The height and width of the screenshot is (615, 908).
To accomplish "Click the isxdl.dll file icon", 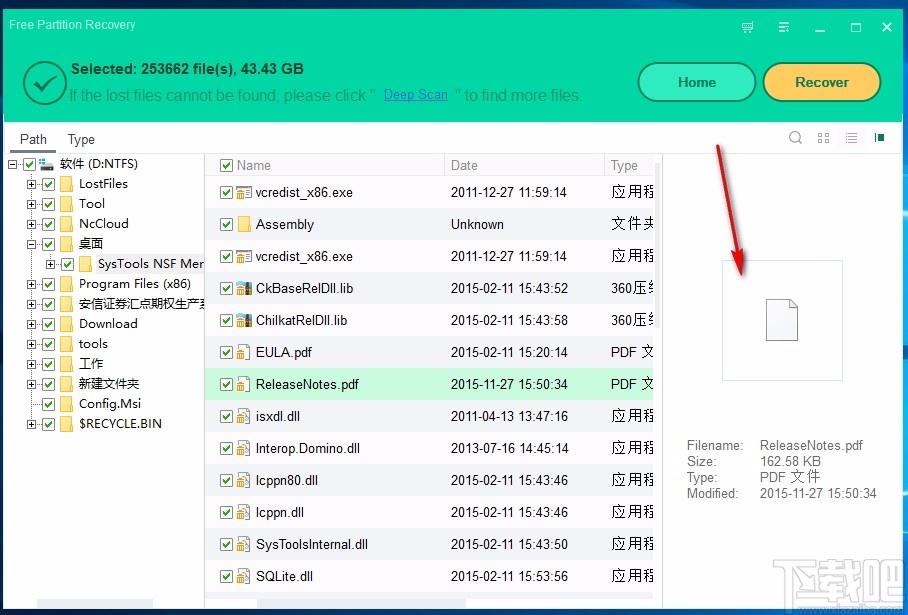I will (x=243, y=416).
